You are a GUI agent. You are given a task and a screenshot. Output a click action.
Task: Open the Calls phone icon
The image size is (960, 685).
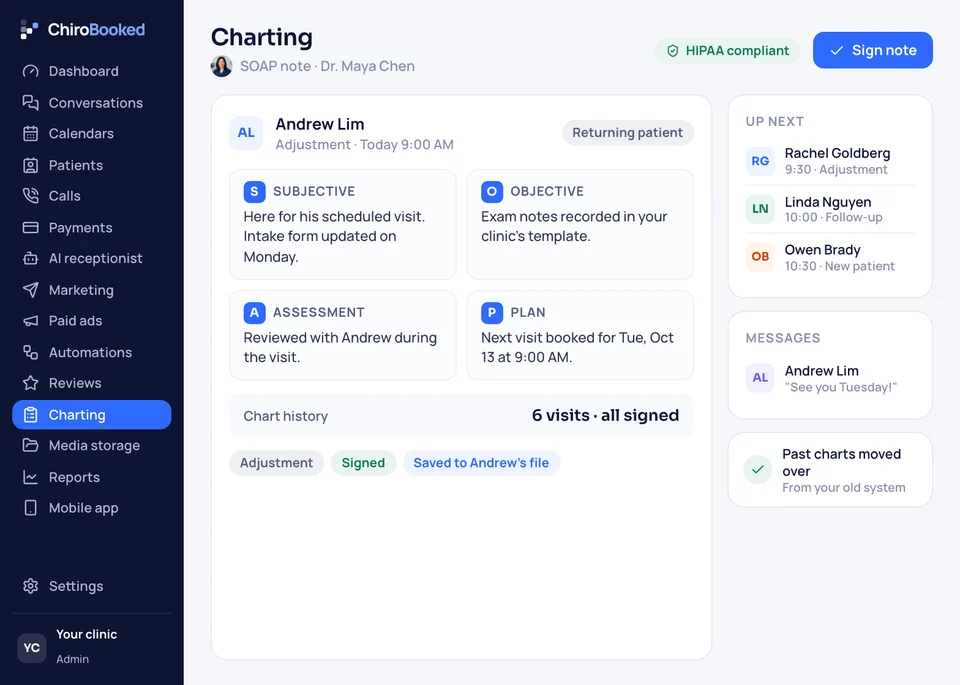[x=31, y=196]
